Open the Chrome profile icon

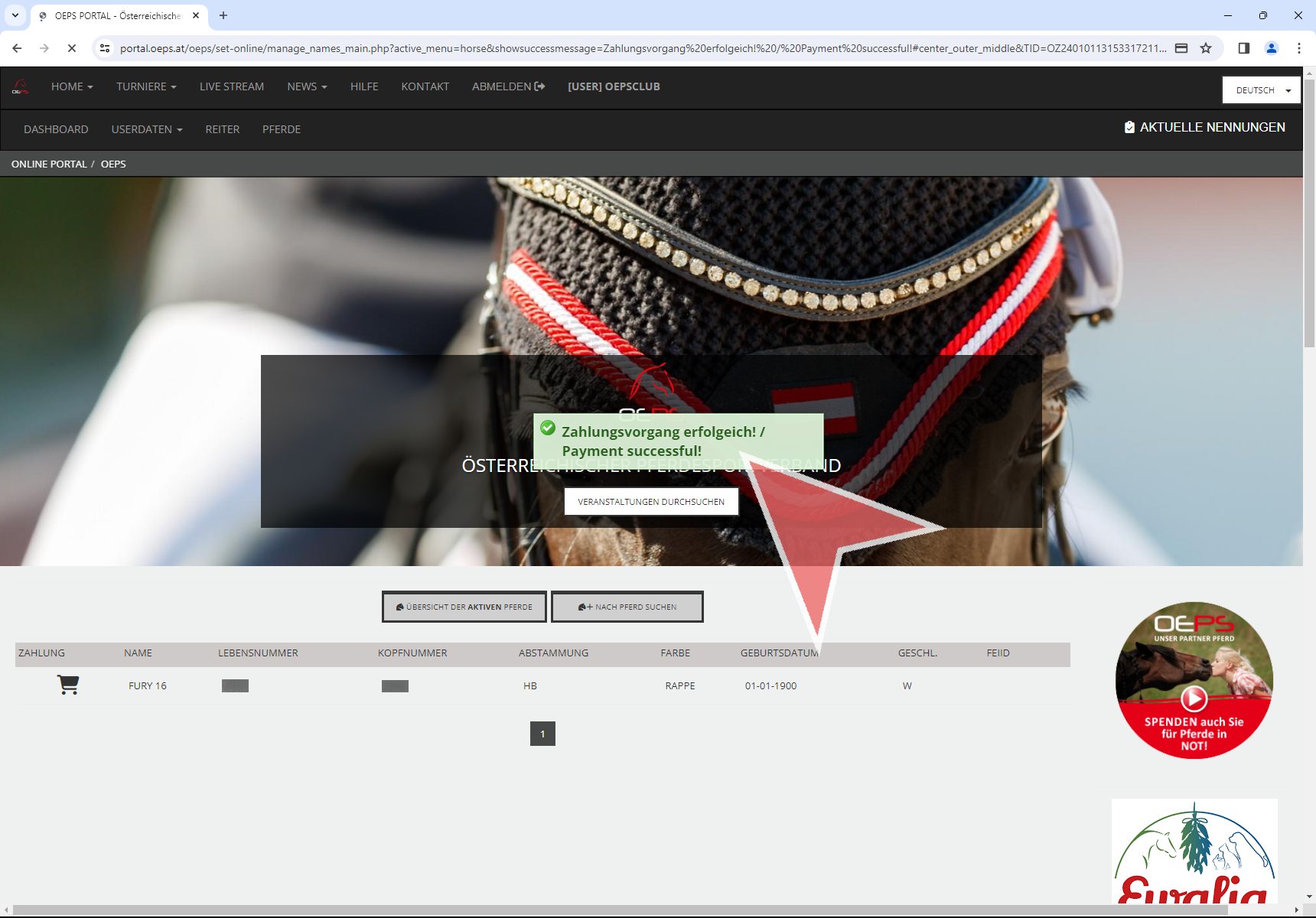(x=1272, y=48)
